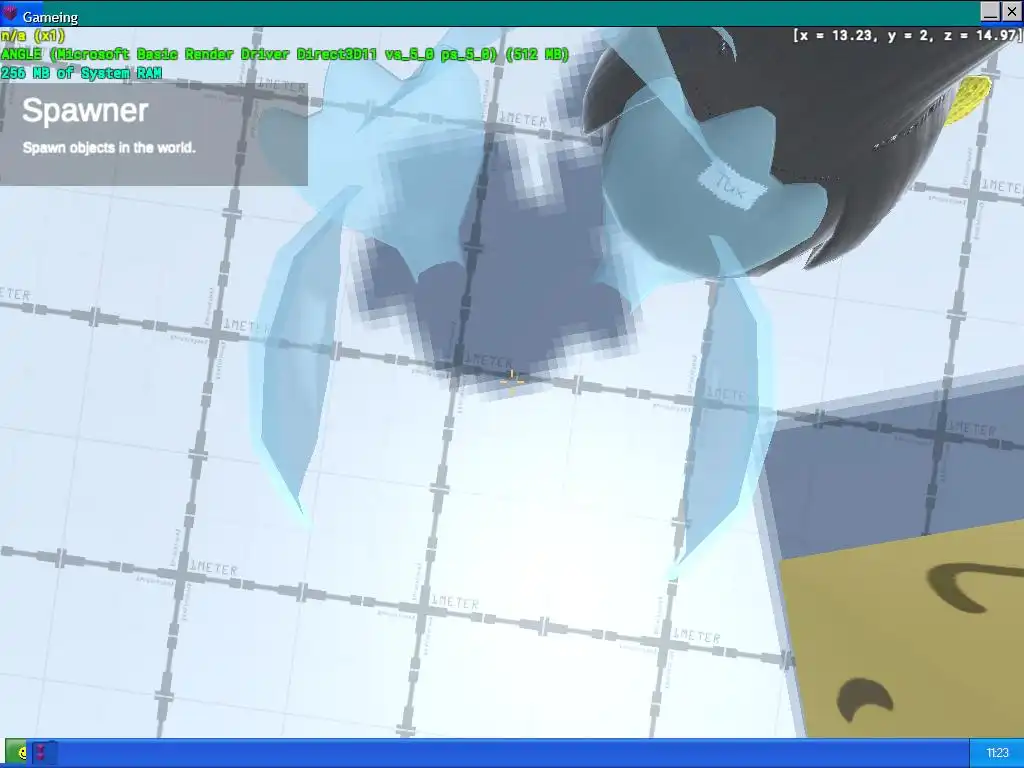
Task: Click the Spawner tool info panel
Action: pyautogui.click(x=153, y=134)
